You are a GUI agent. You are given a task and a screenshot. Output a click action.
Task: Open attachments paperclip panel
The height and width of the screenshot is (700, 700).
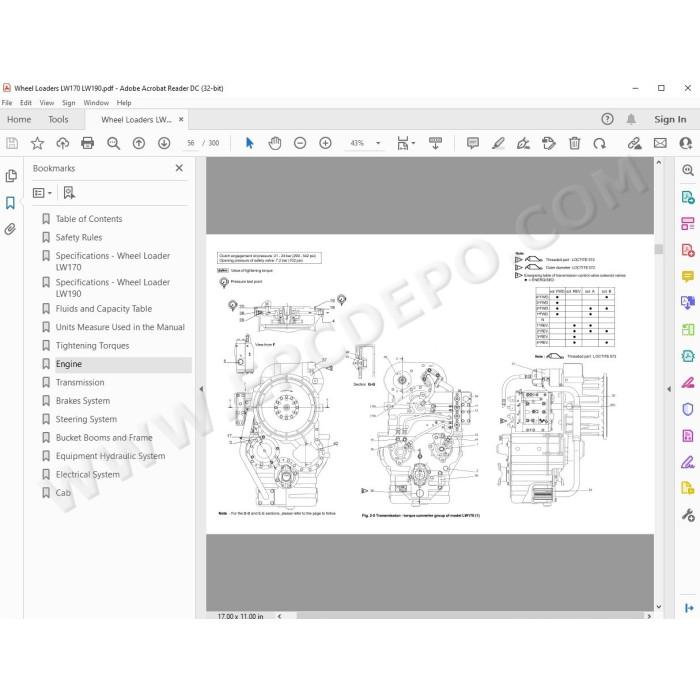point(10,229)
